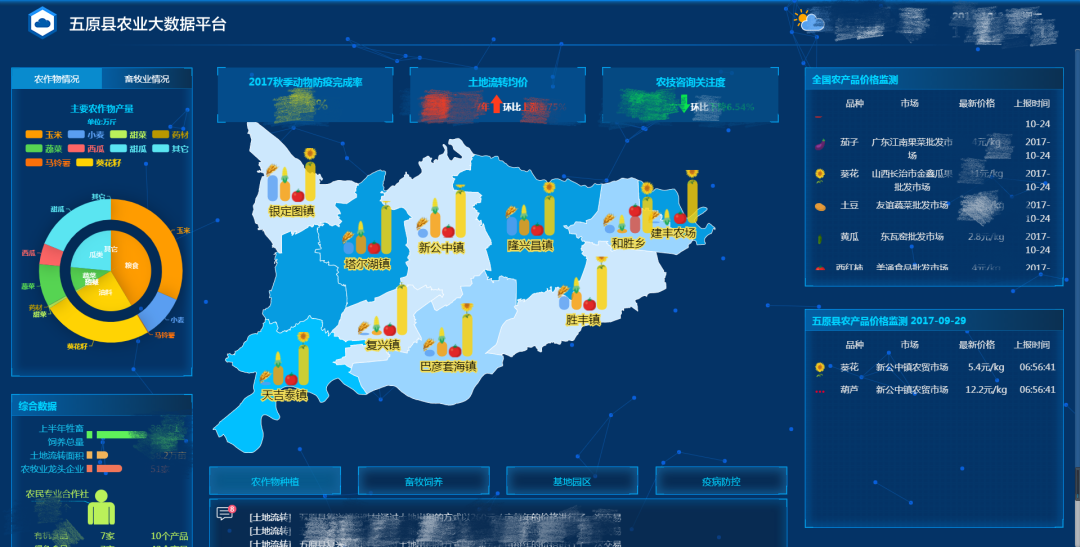Viewport: 1080px width, 547px height.
Task: Click the sunflower icon above 建丰农场
Action: click(x=692, y=175)
